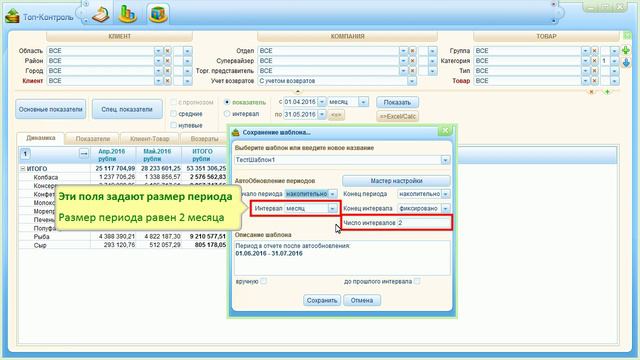The image size is (640, 360).
Task: Clear the Категория filter with X icon
Action: (x=595, y=61)
